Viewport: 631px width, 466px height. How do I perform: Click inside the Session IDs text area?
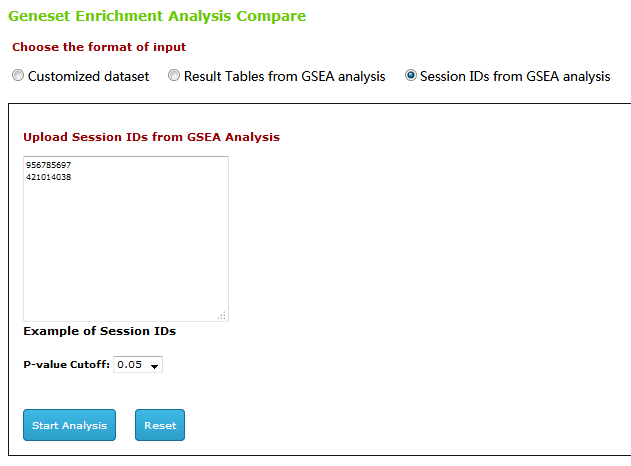(x=126, y=239)
